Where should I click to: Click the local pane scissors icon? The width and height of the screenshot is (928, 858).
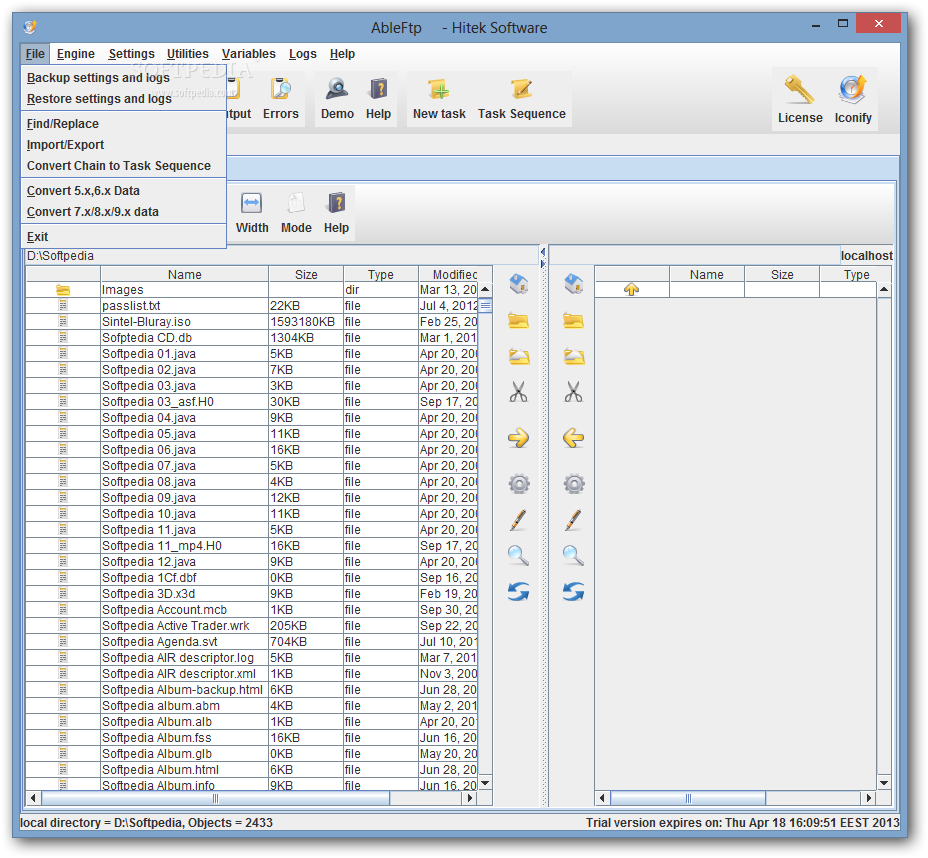pos(518,392)
